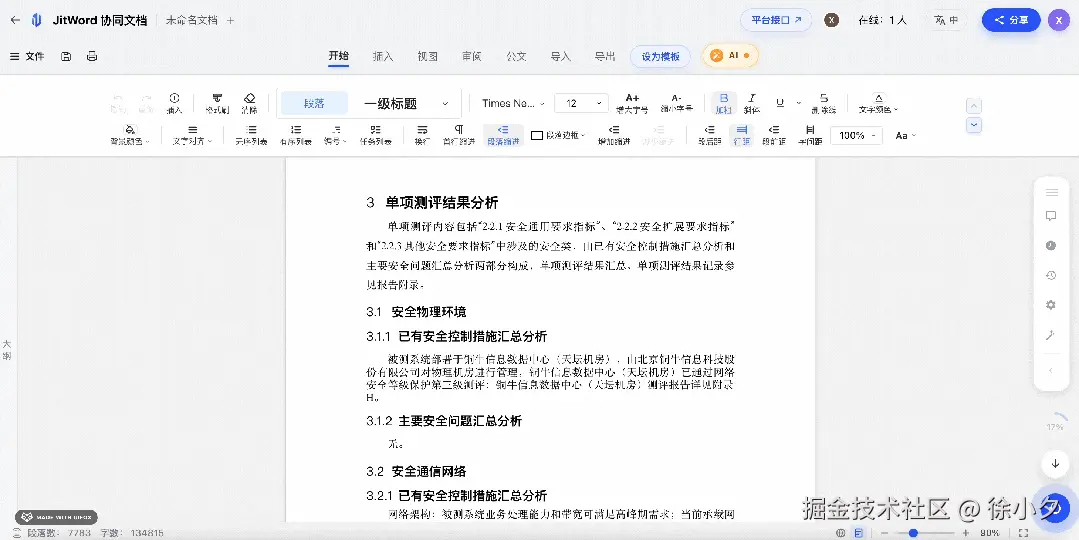
Task: Switch to the 导出 tab
Action: (x=605, y=56)
